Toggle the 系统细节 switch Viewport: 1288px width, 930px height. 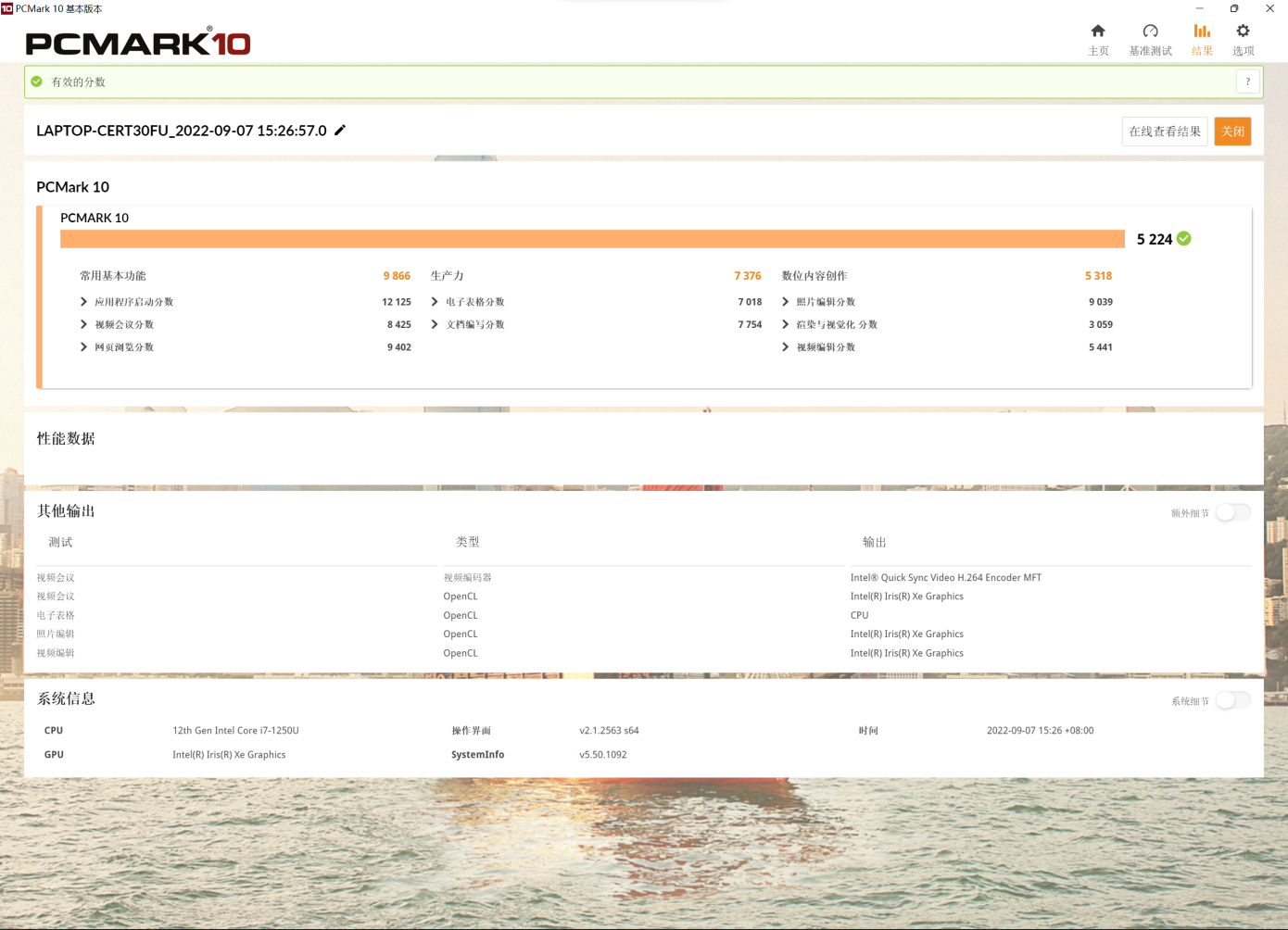tap(1233, 700)
